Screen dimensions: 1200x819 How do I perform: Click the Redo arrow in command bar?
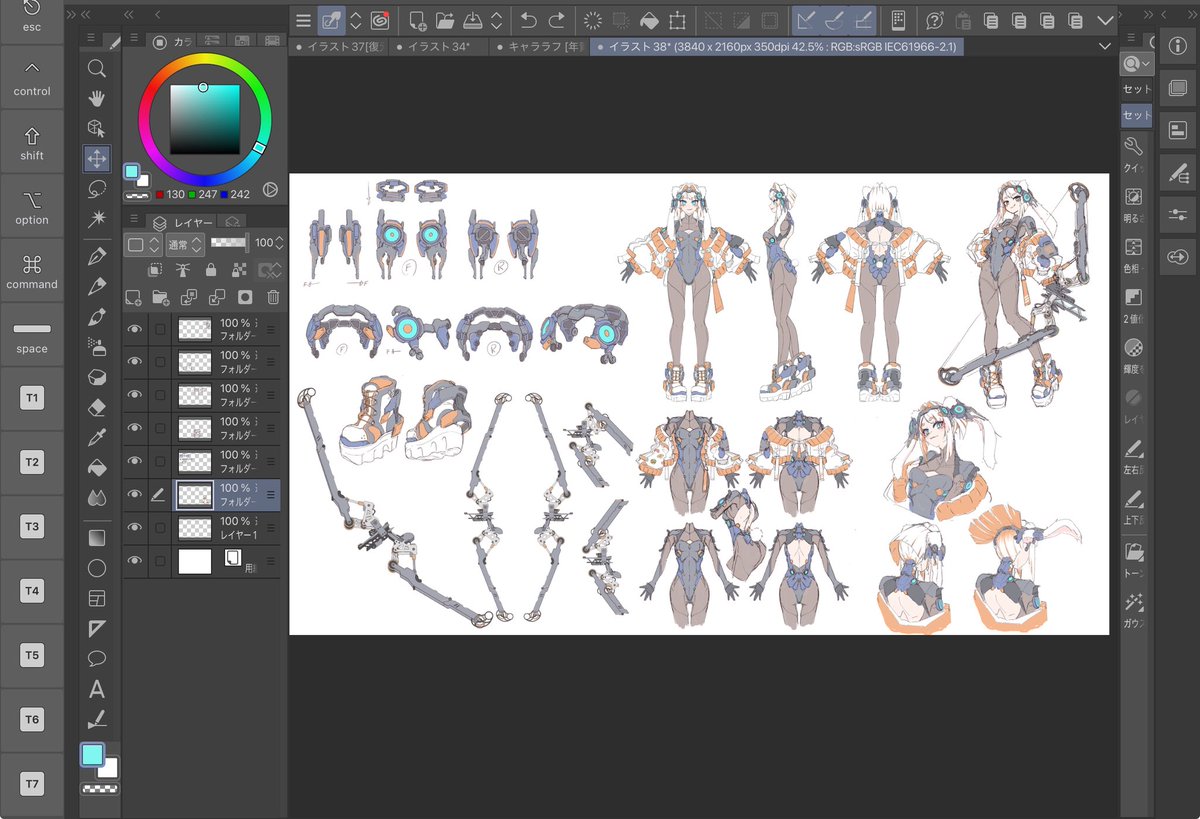(x=556, y=20)
